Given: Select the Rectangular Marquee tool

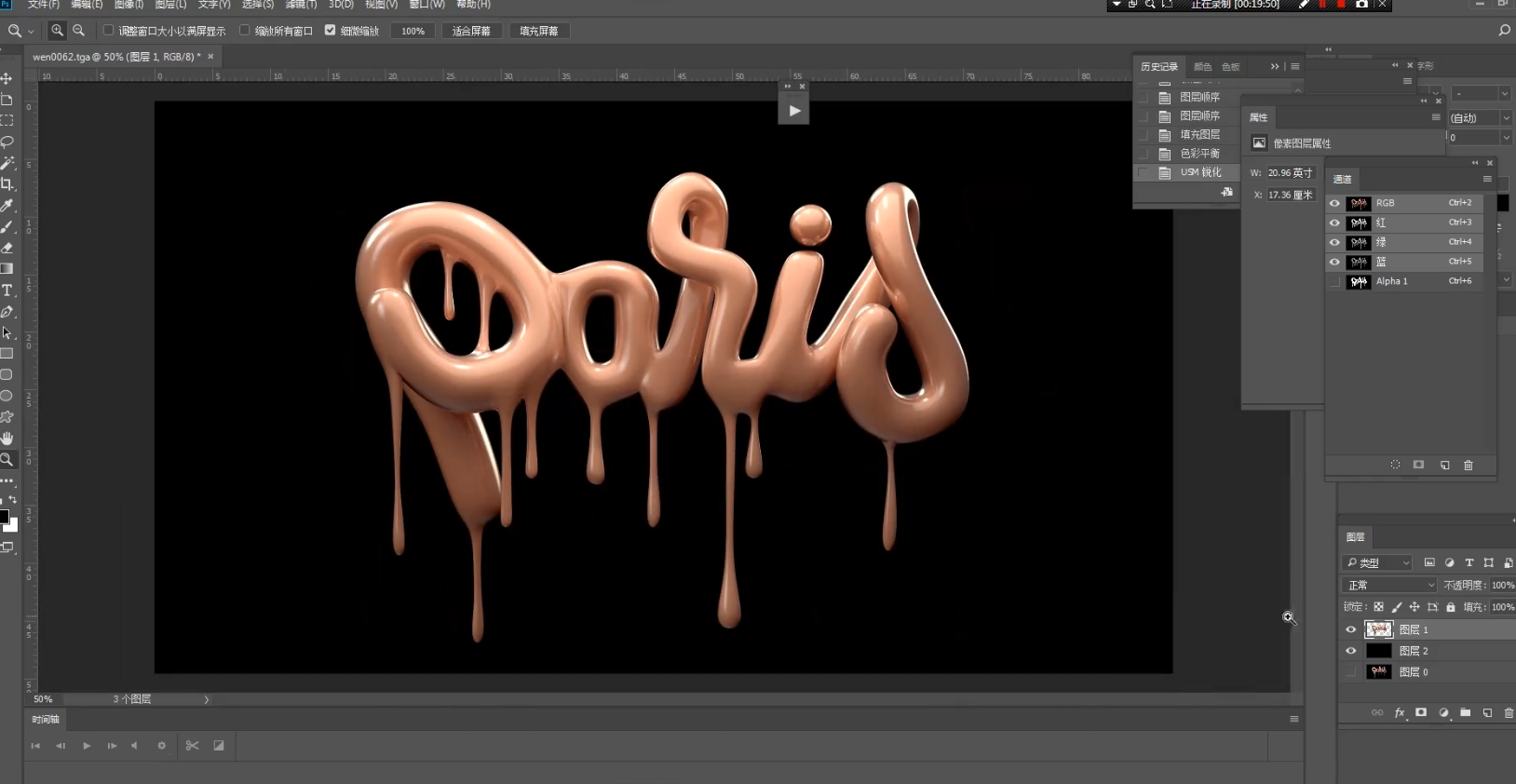Looking at the screenshot, I should click(x=7, y=120).
